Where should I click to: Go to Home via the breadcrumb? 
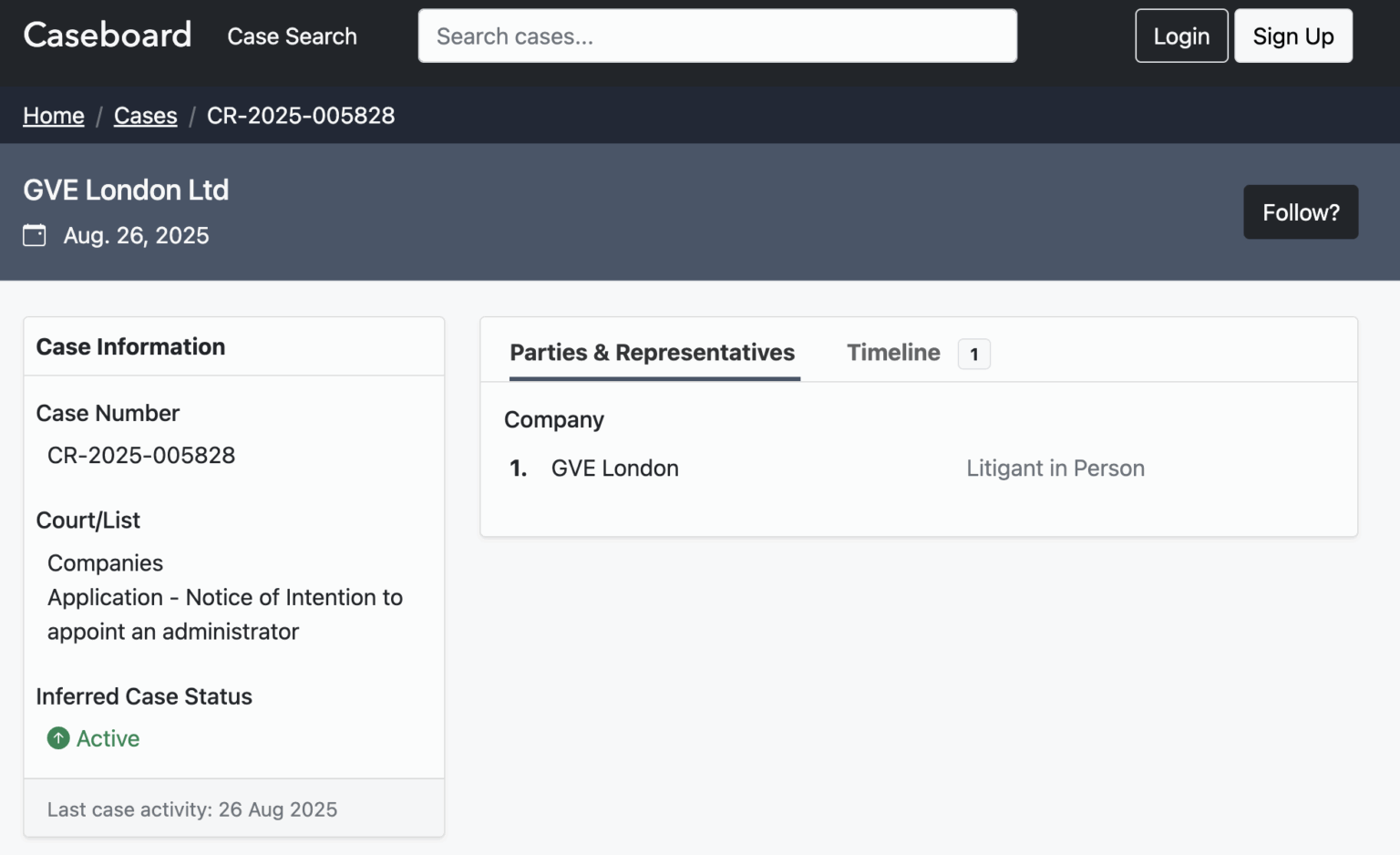click(x=54, y=116)
